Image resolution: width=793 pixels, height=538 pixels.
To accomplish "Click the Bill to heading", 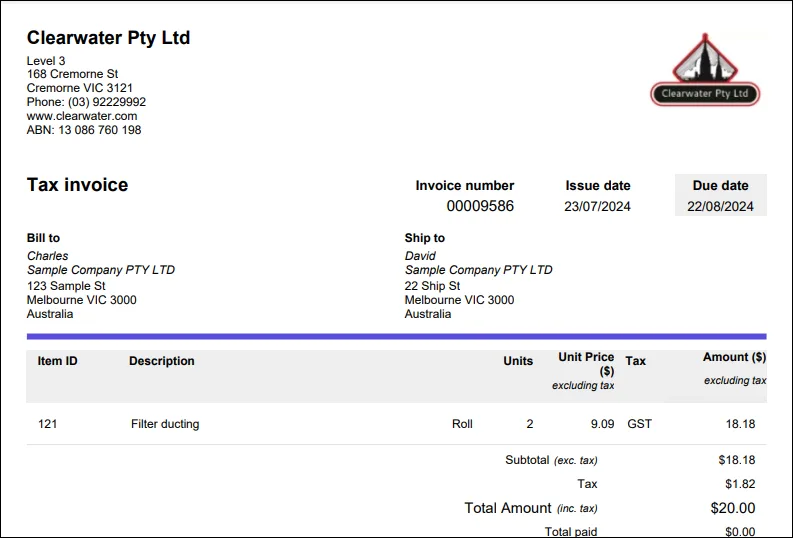I will point(43,238).
